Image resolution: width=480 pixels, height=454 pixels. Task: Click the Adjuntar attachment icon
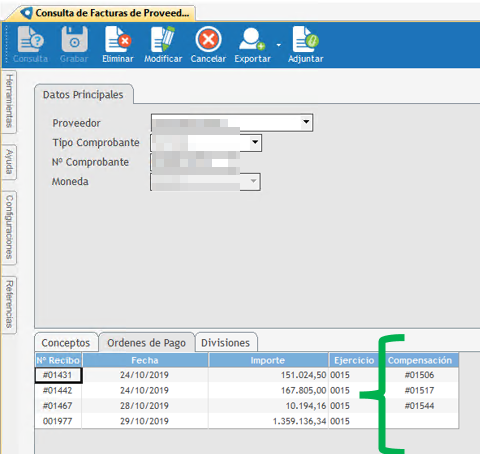pos(305,39)
